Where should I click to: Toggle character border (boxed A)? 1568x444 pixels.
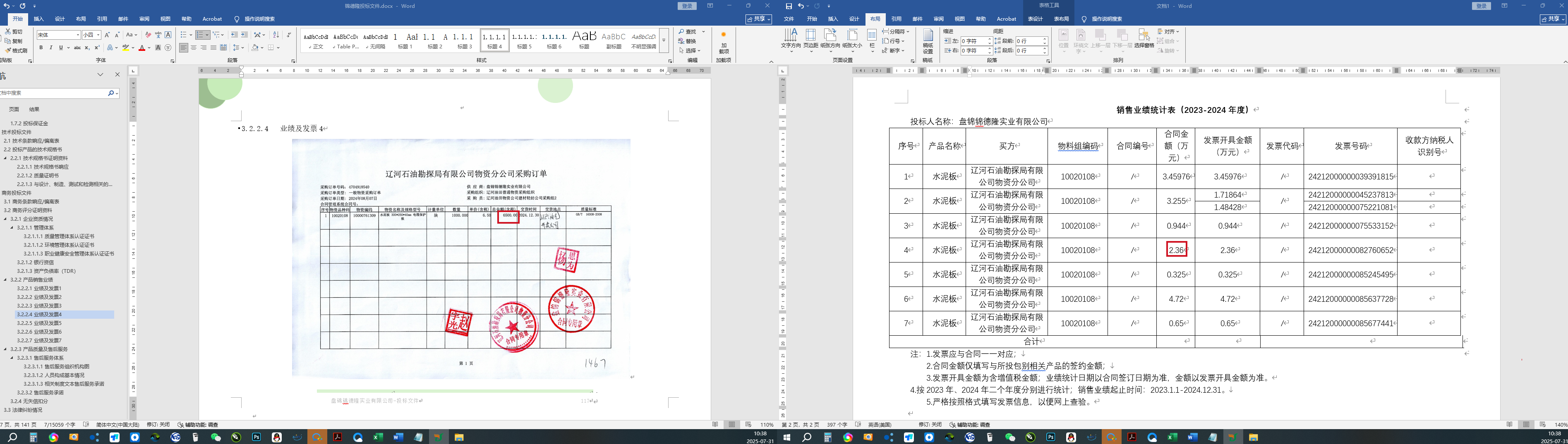[168, 35]
